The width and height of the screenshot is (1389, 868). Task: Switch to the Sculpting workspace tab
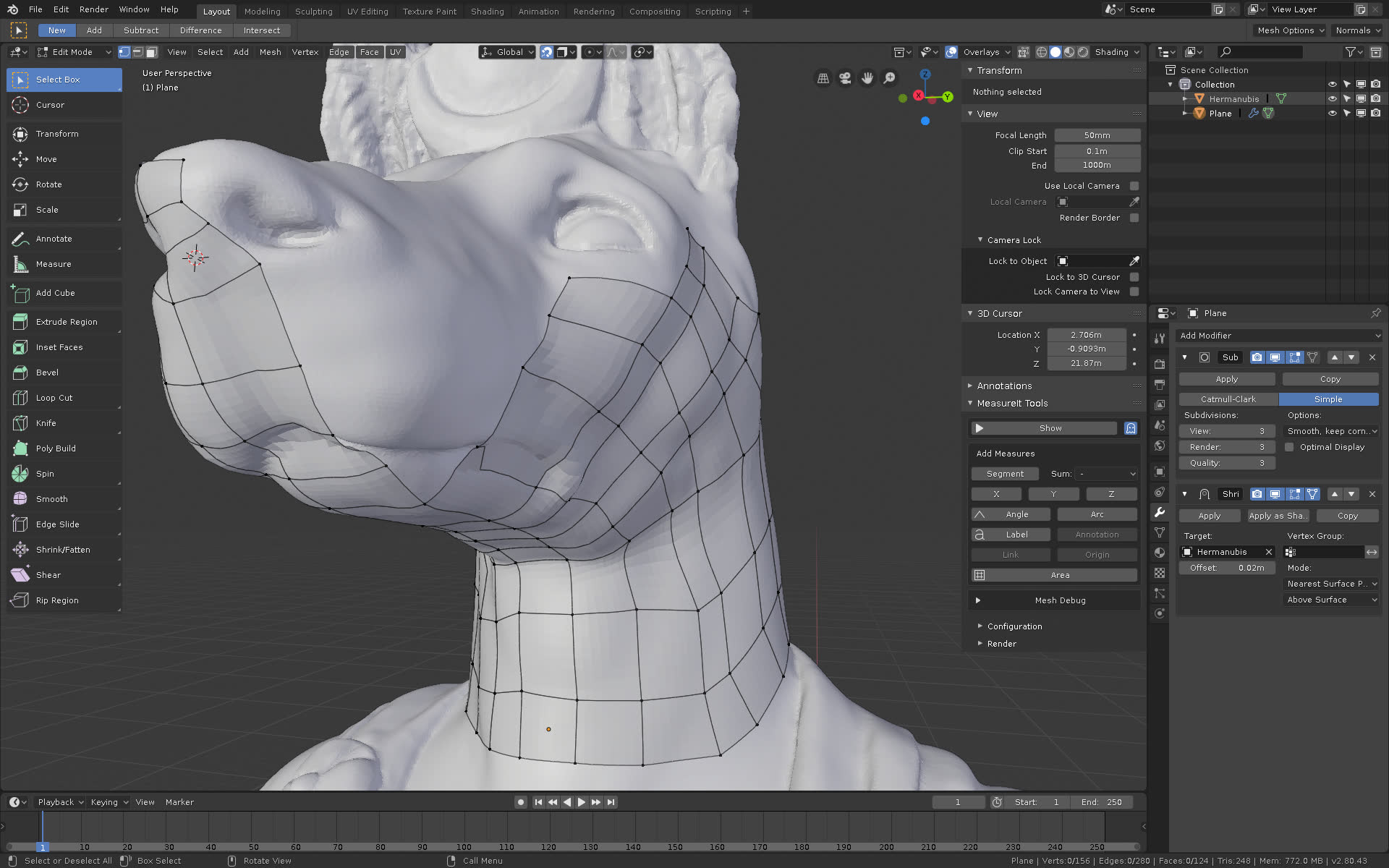(x=313, y=12)
